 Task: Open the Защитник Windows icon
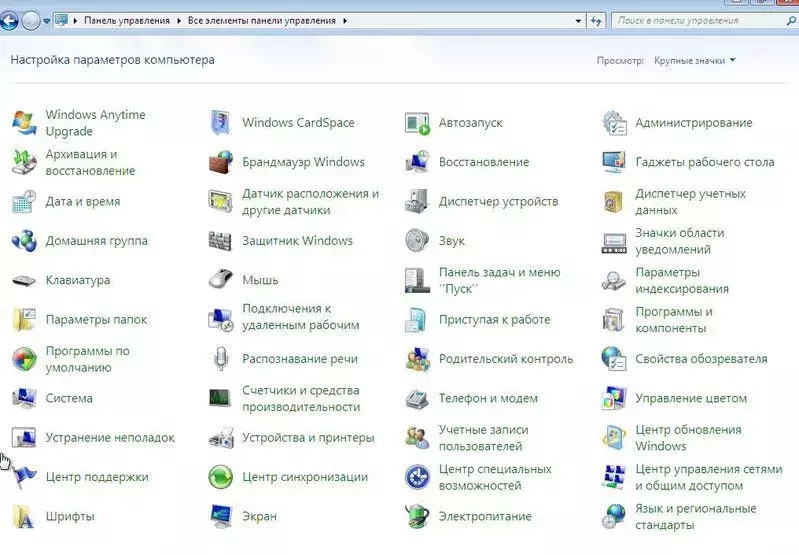point(221,241)
